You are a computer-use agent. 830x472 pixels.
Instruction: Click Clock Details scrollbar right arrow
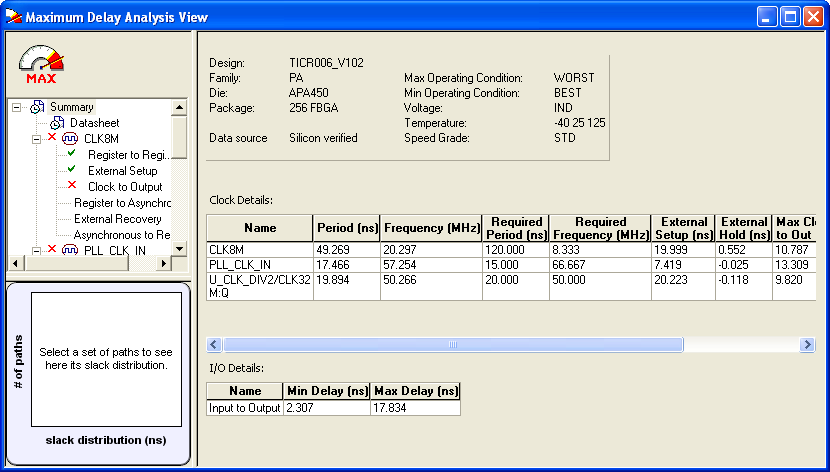tap(807, 344)
